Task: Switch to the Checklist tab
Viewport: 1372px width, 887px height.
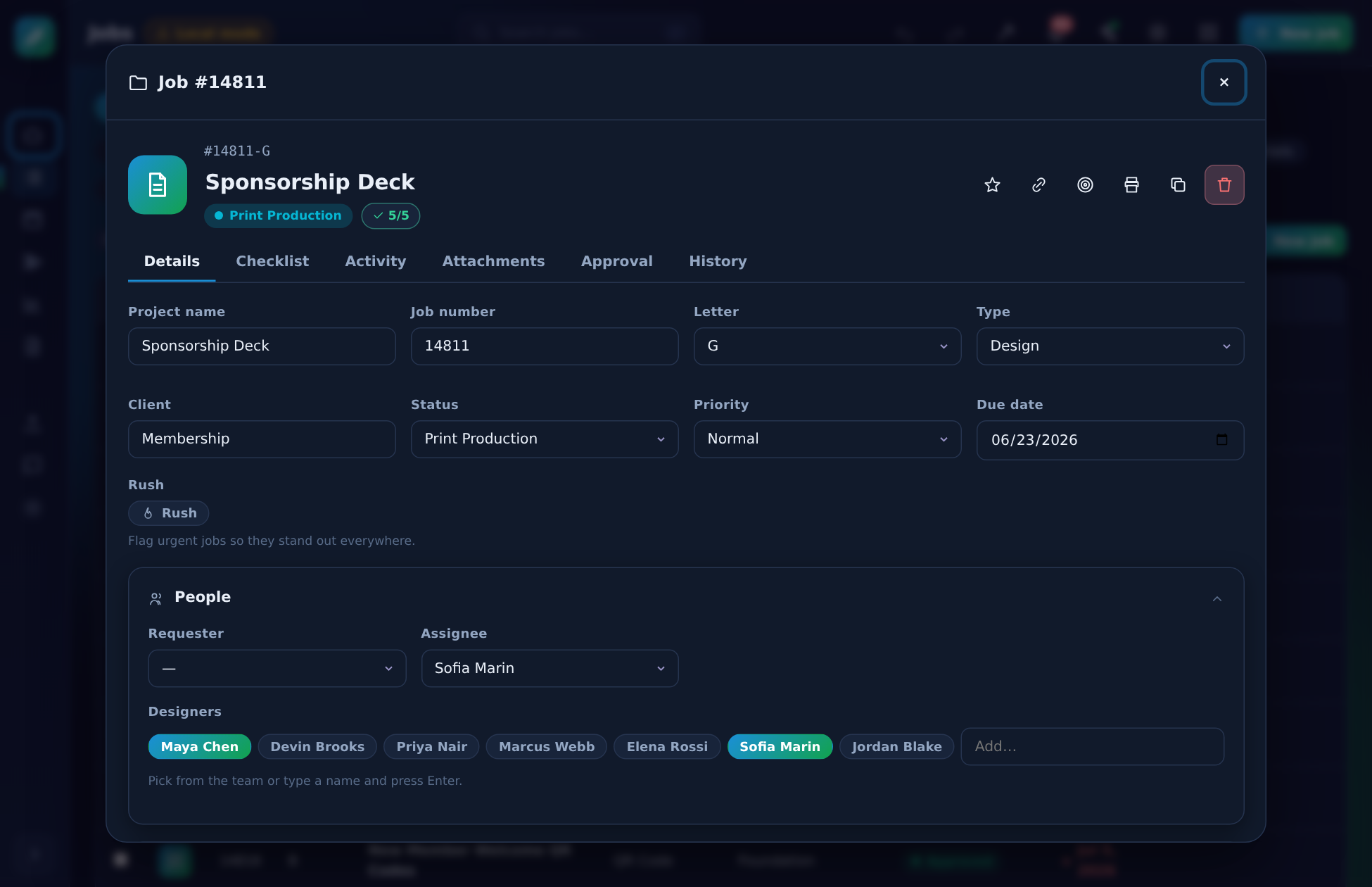Action: tap(272, 261)
